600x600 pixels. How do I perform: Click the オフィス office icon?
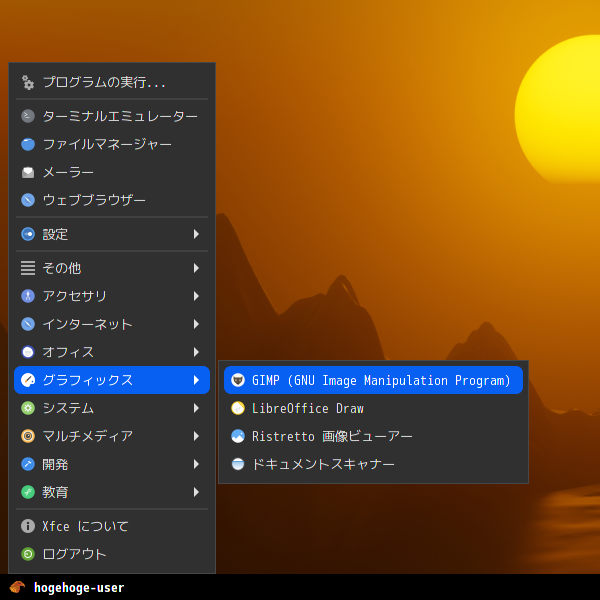[x=28, y=352]
